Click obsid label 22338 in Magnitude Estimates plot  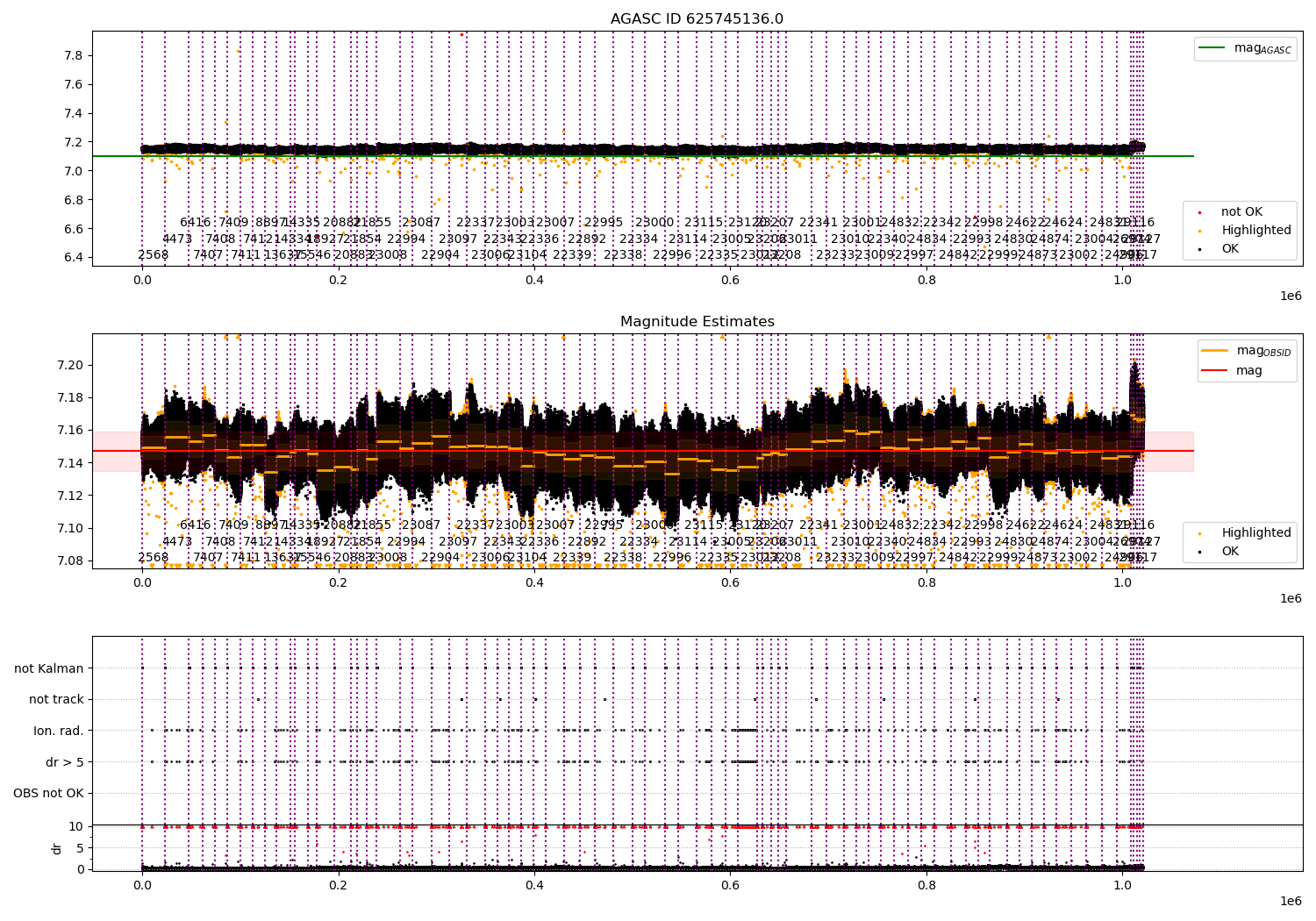[623, 557]
